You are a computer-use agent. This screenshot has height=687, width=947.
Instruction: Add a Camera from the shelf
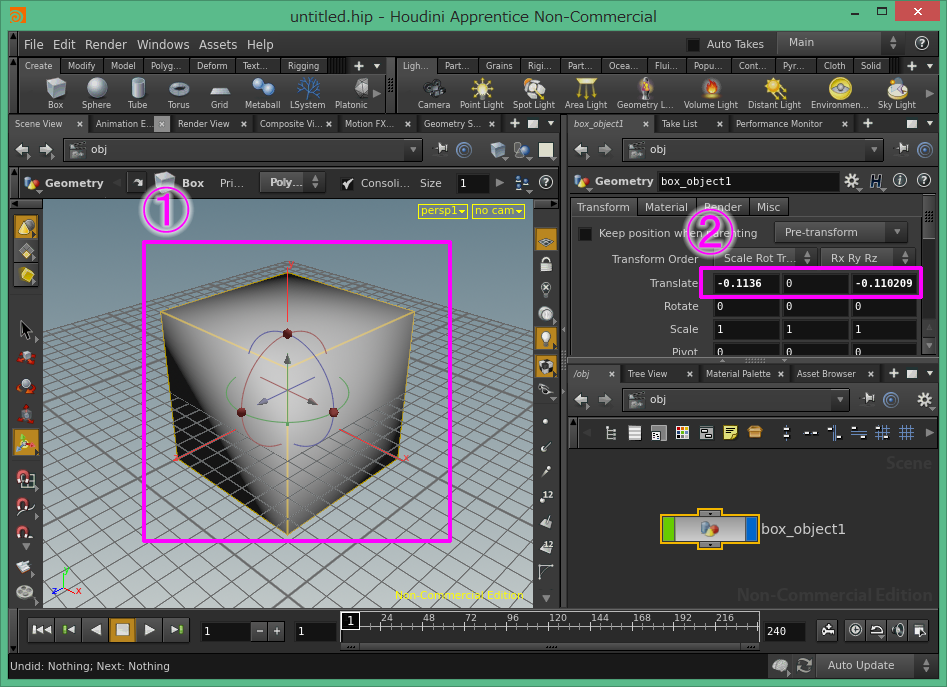(x=434, y=92)
